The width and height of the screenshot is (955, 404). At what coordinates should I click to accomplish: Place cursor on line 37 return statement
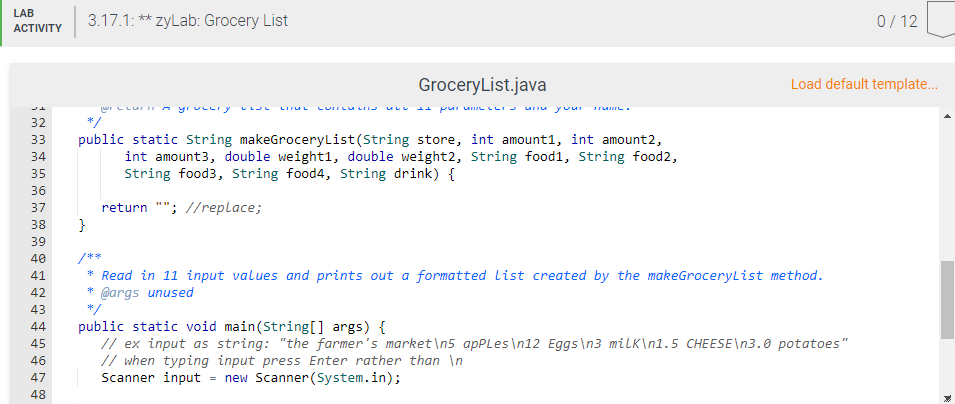coord(181,208)
